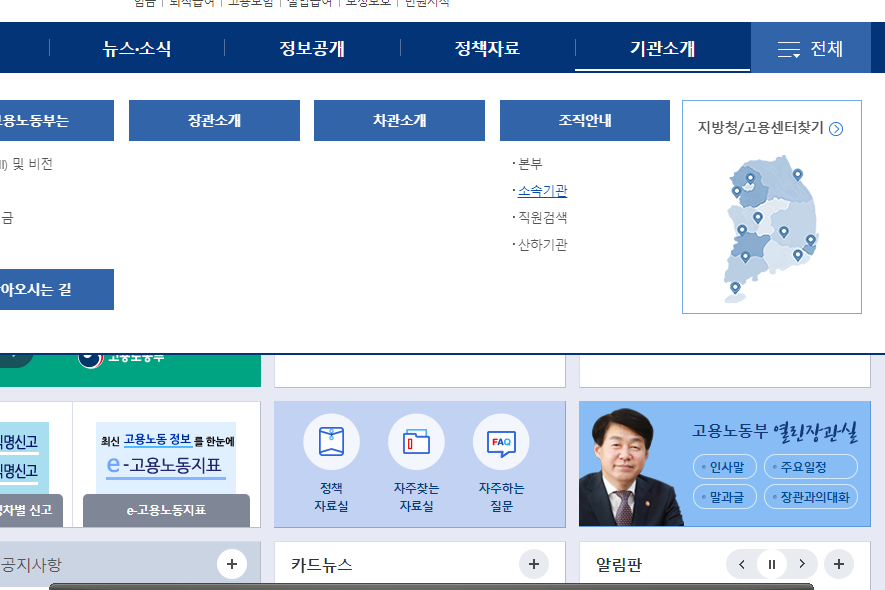Open the 전체 full menu button
Screen dimensions: 885x590
coord(810,49)
